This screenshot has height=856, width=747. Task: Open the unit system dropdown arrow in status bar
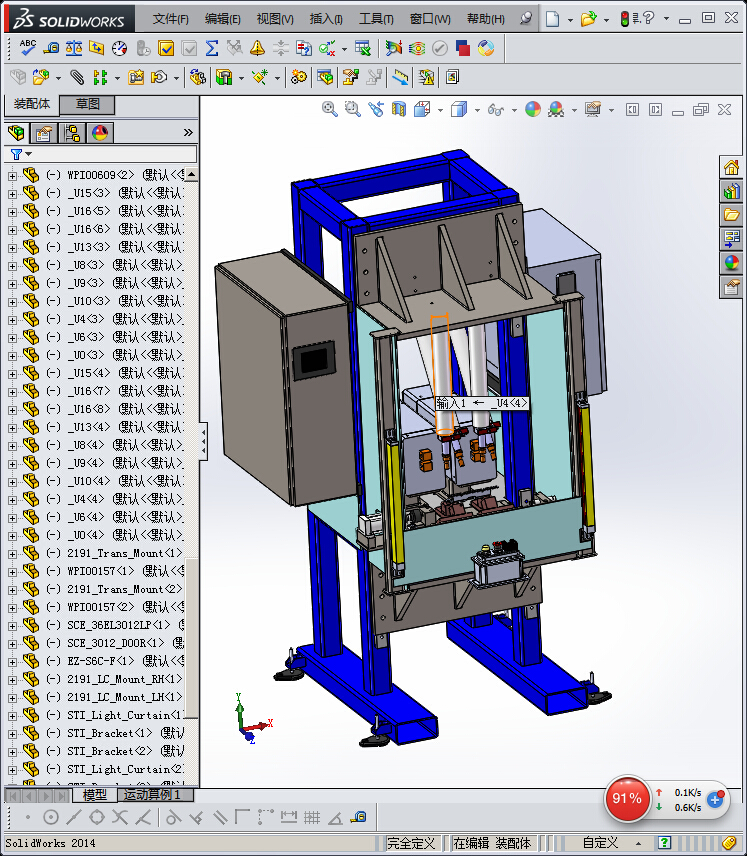tap(638, 843)
